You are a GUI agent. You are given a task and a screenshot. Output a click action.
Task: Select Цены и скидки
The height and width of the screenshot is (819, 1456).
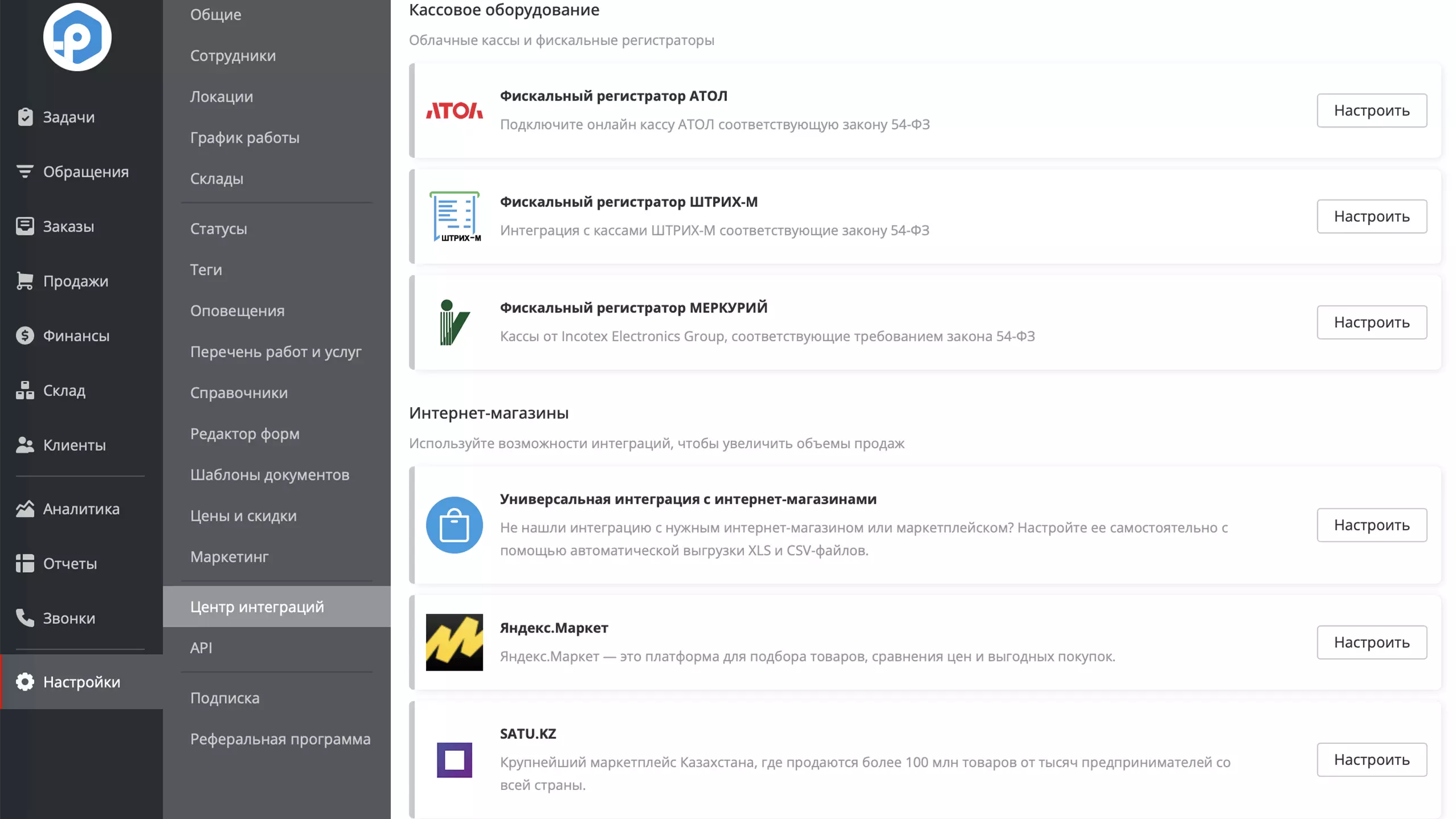pos(276,515)
